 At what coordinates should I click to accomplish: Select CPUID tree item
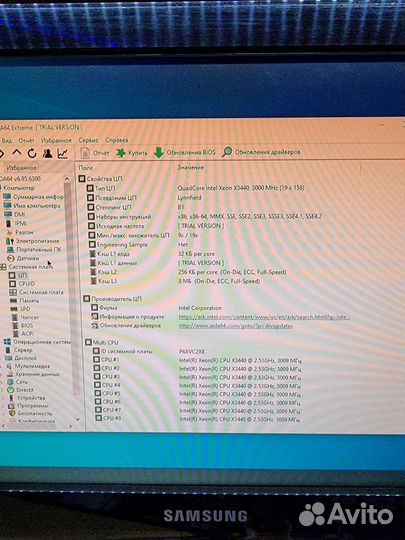[22, 284]
